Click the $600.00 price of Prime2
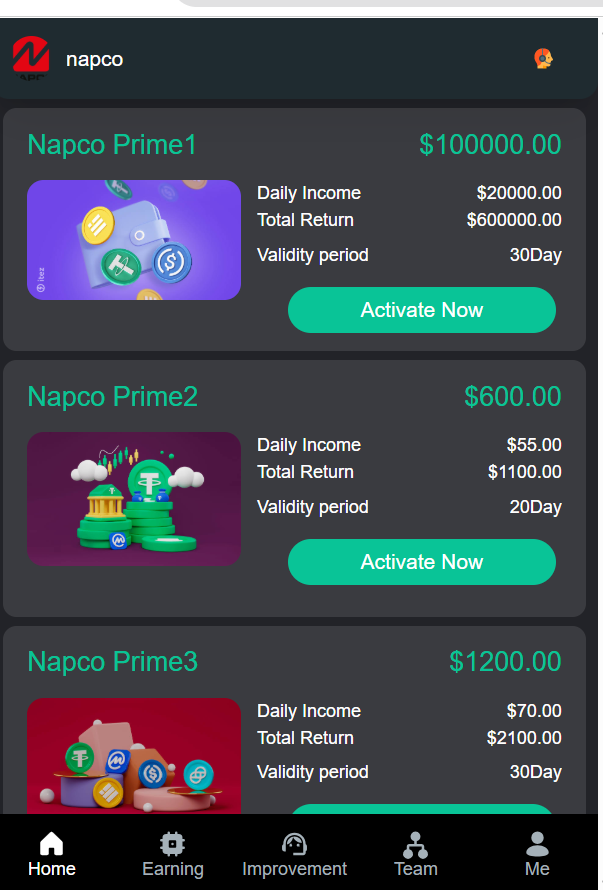 (x=512, y=397)
